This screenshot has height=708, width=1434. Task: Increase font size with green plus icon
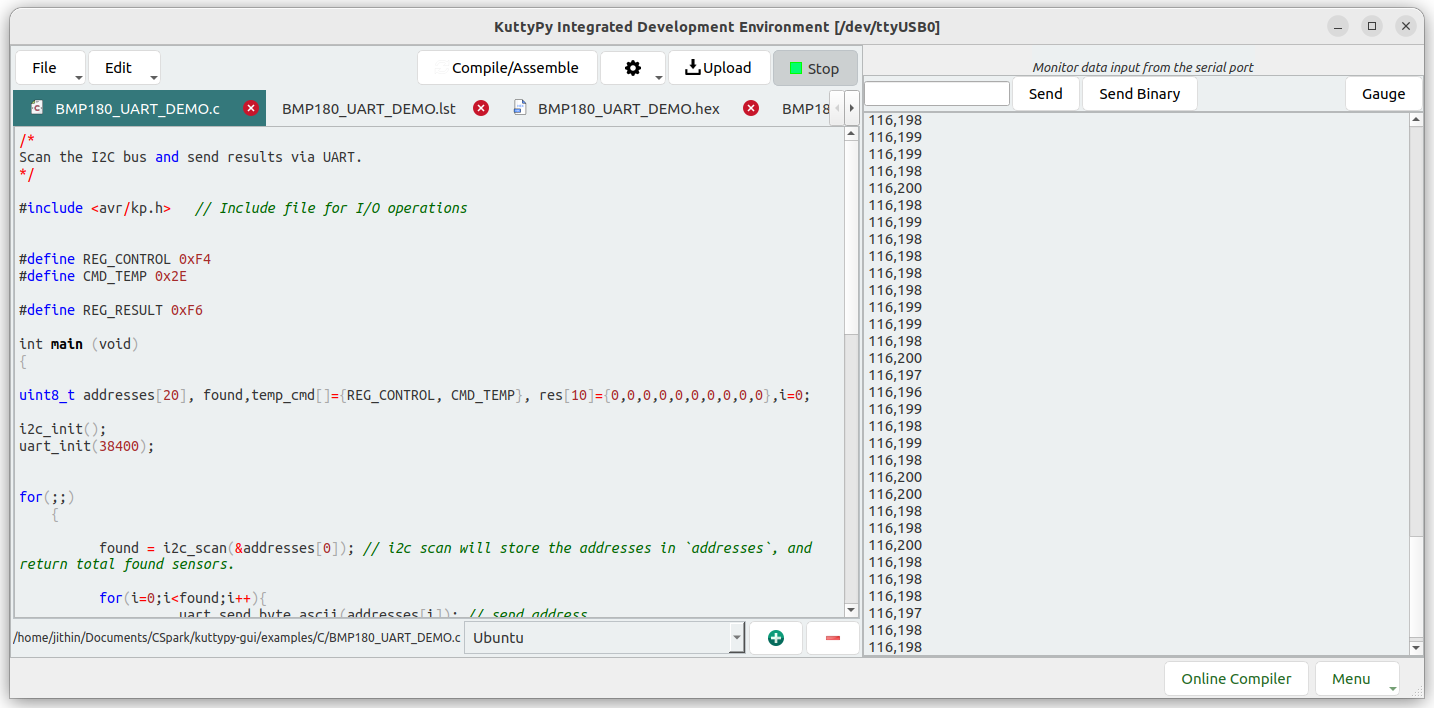coord(776,638)
